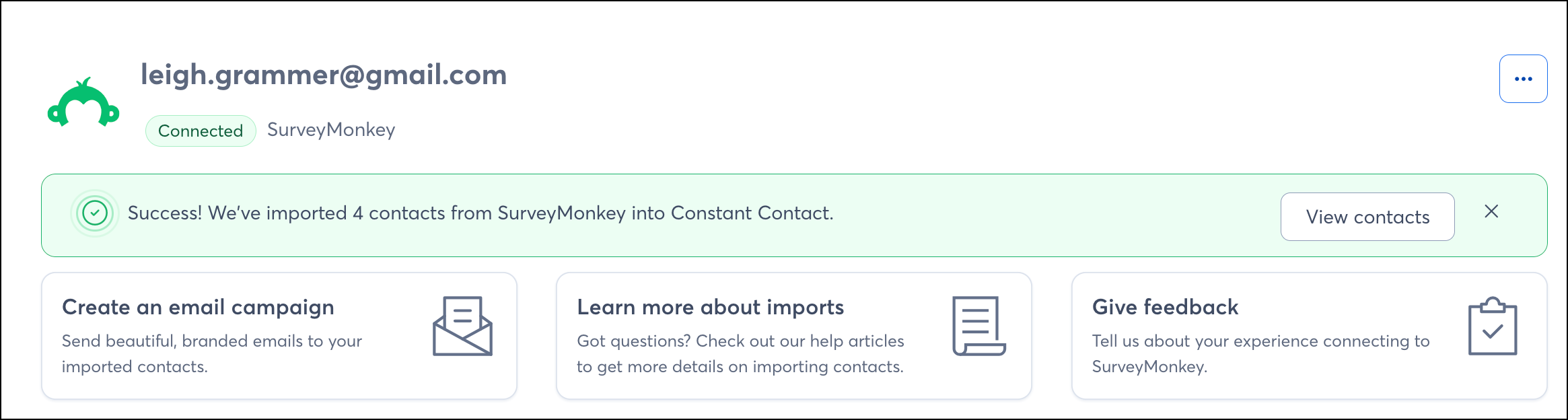Click the envelope email campaign icon
The height and width of the screenshot is (420, 1568).
[x=462, y=326]
